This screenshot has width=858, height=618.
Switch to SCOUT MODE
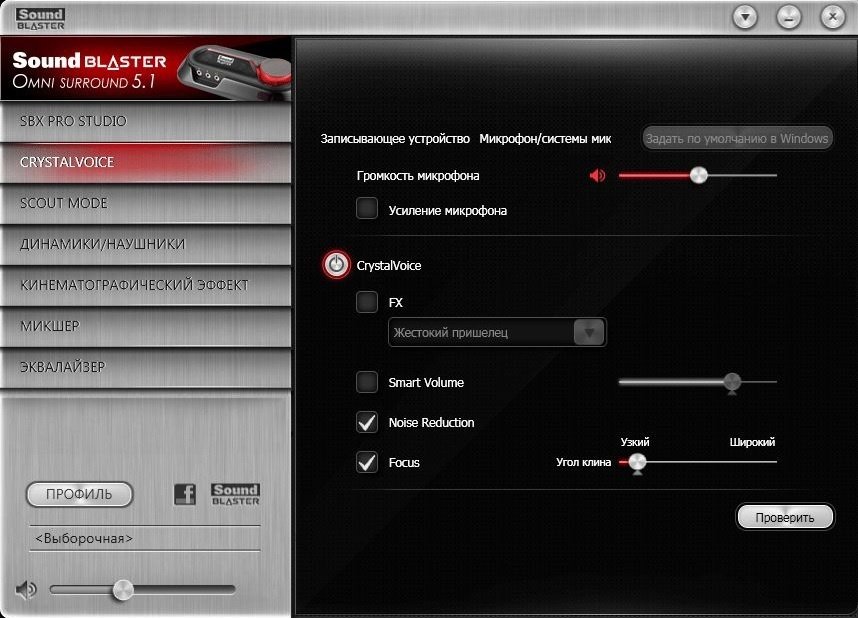click(x=146, y=204)
